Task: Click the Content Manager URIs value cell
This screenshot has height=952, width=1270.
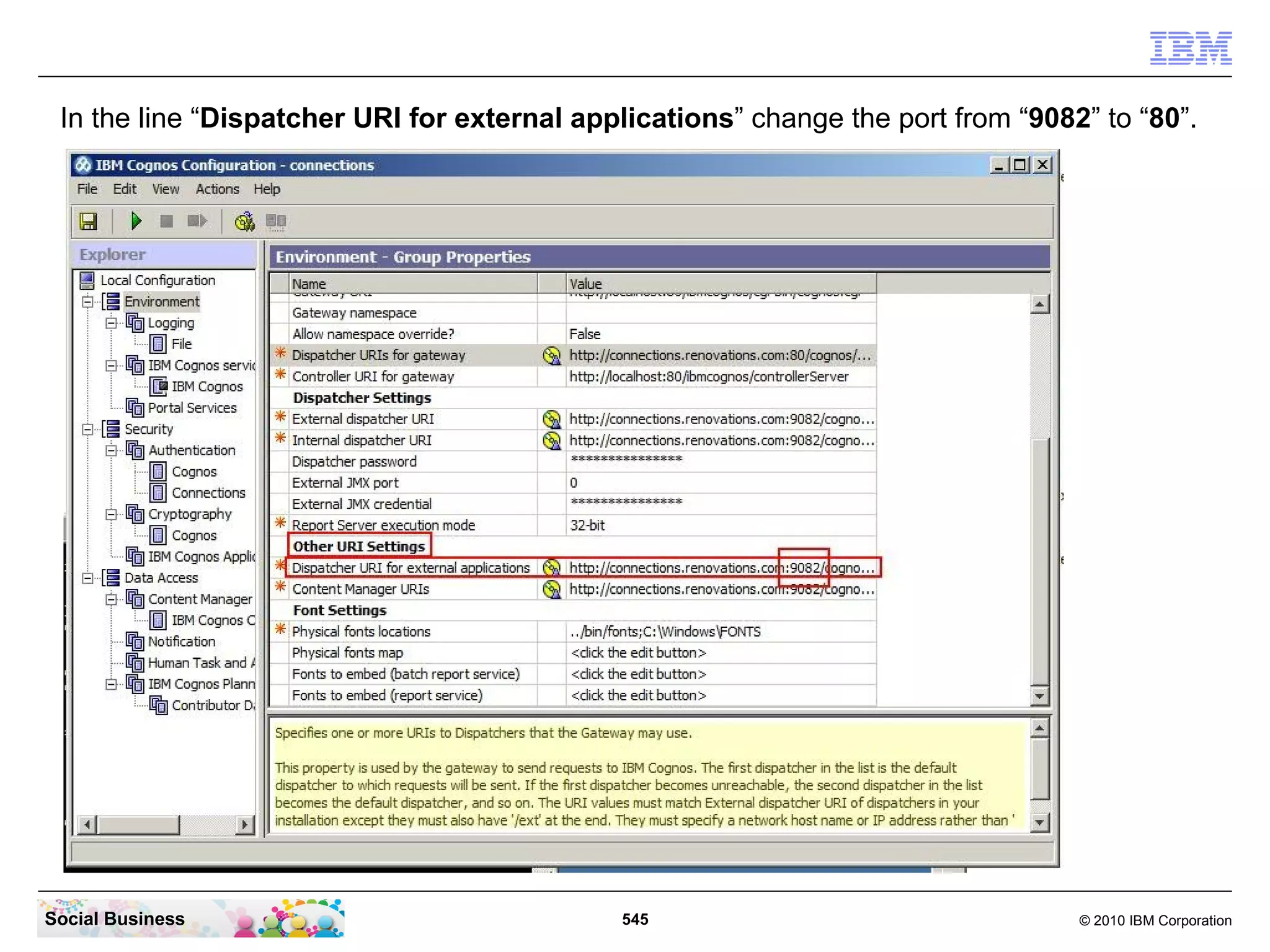Action: pyautogui.click(x=722, y=589)
